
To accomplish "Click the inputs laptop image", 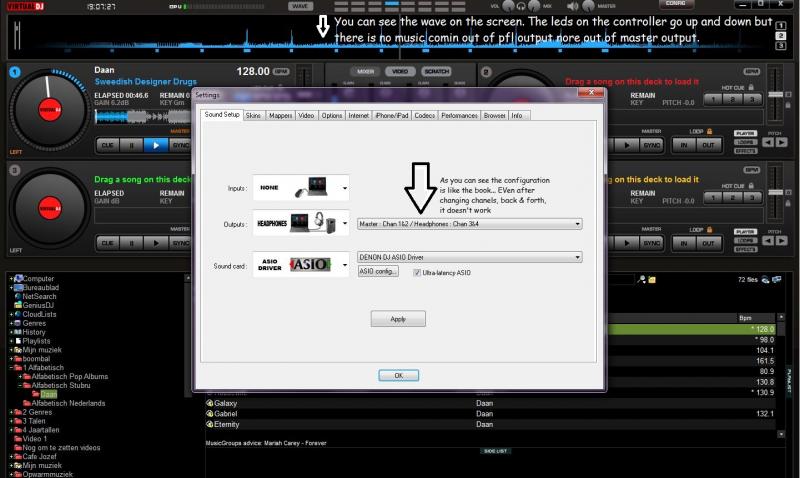I will click(x=311, y=187).
